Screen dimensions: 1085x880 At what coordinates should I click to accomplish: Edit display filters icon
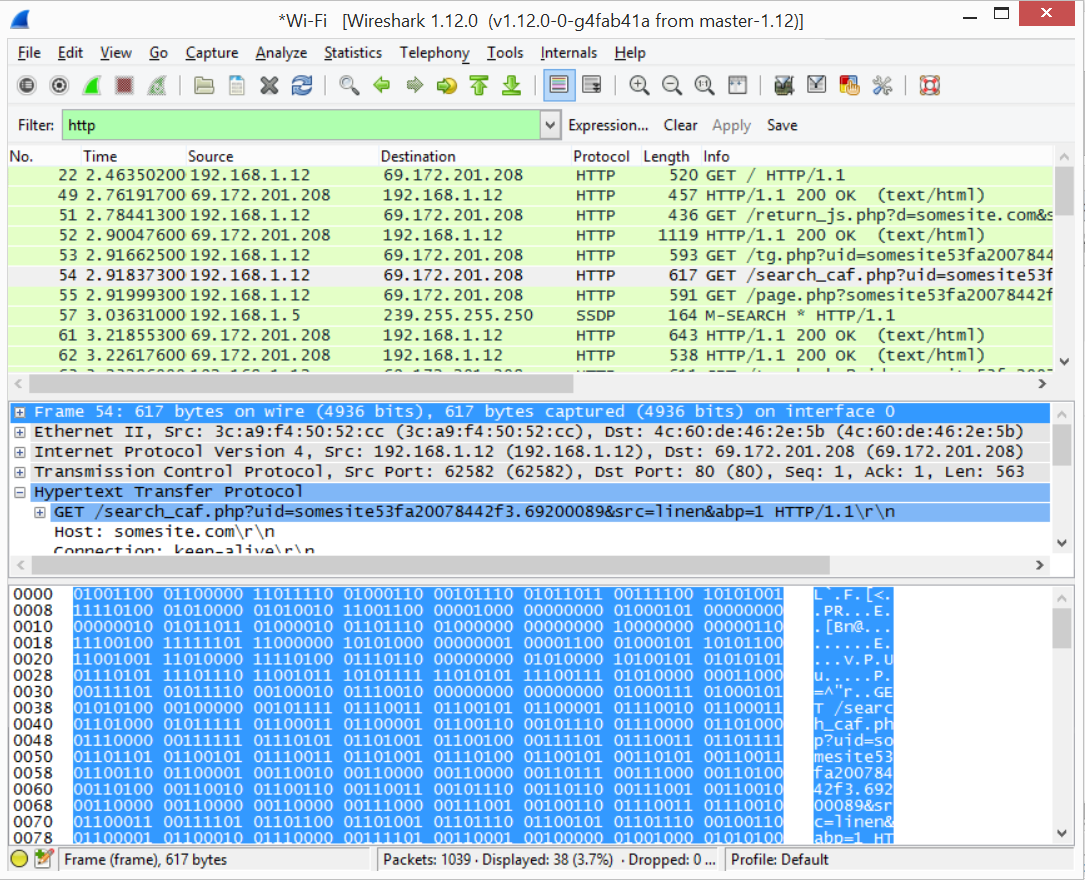(817, 86)
